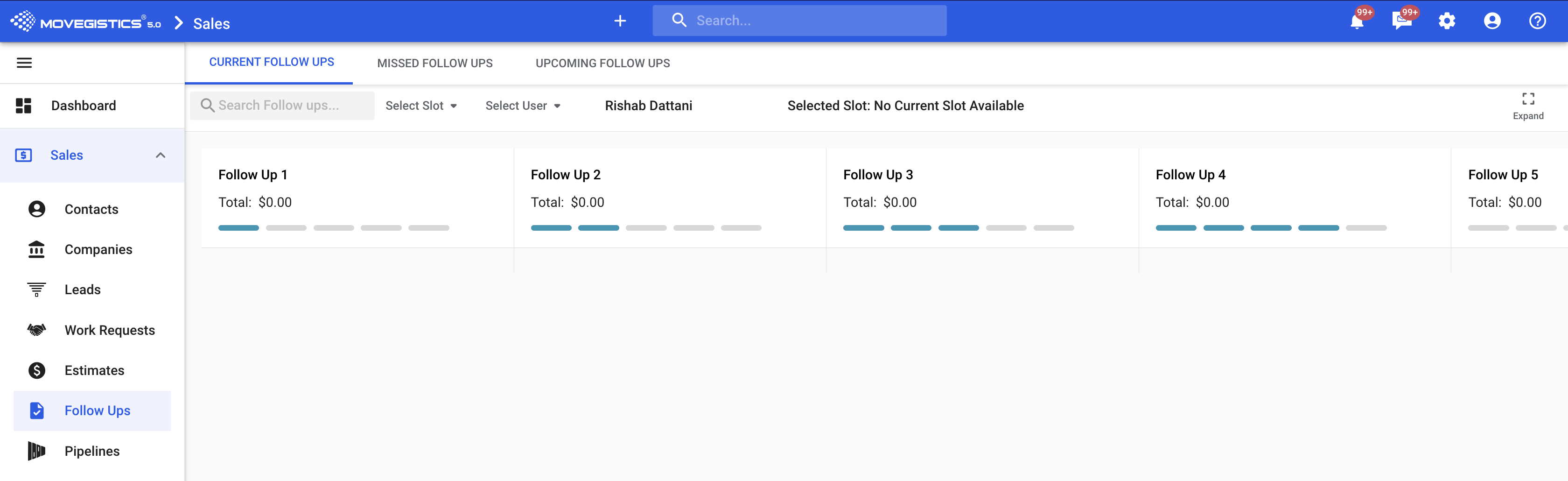Collapse the Sales sidebar section
The width and height of the screenshot is (1568, 481).
point(160,155)
